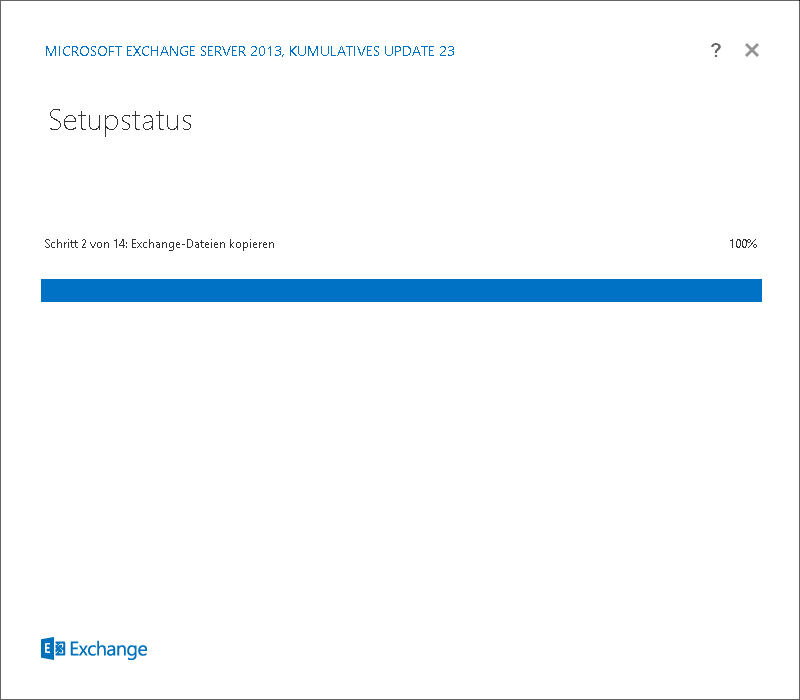Open setup help via the ? button
800x700 pixels.
tap(715, 50)
